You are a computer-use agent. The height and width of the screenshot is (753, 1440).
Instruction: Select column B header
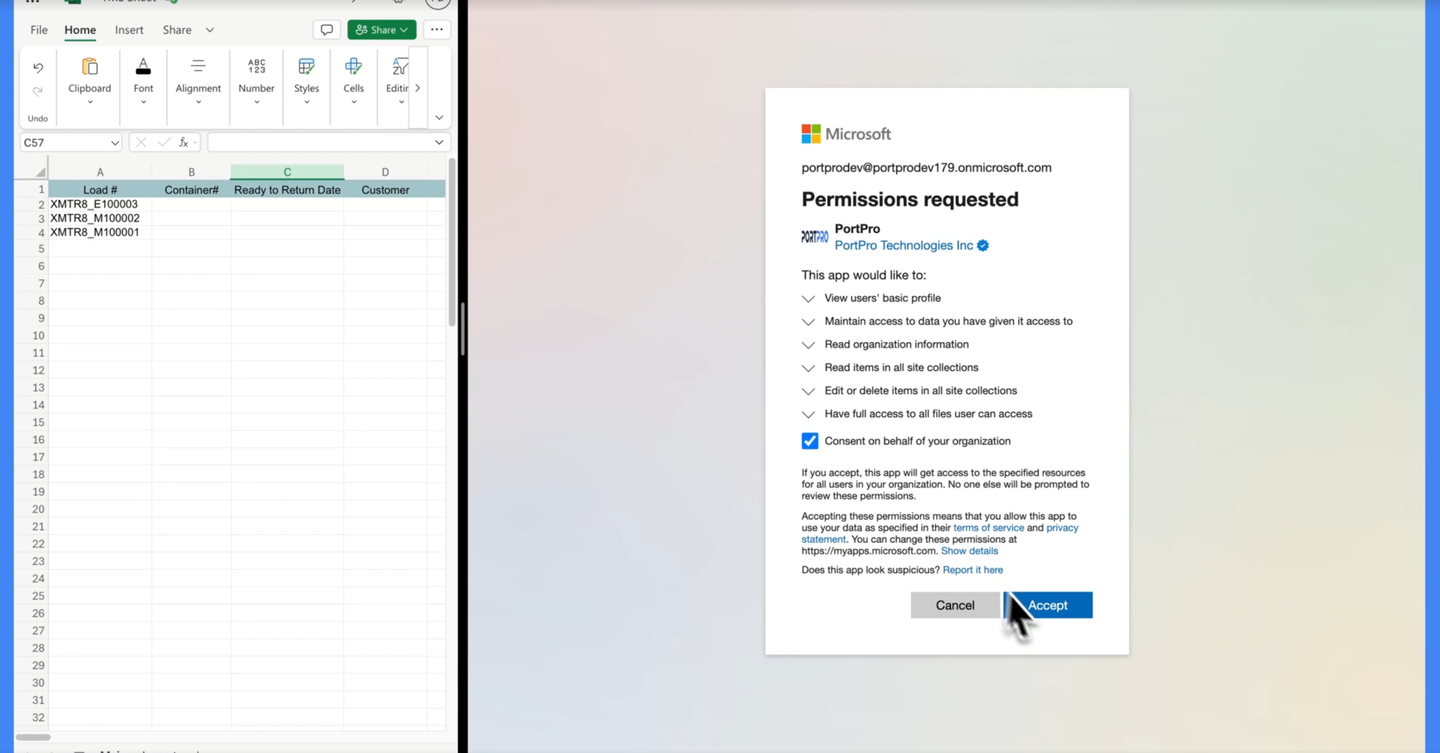pos(191,172)
